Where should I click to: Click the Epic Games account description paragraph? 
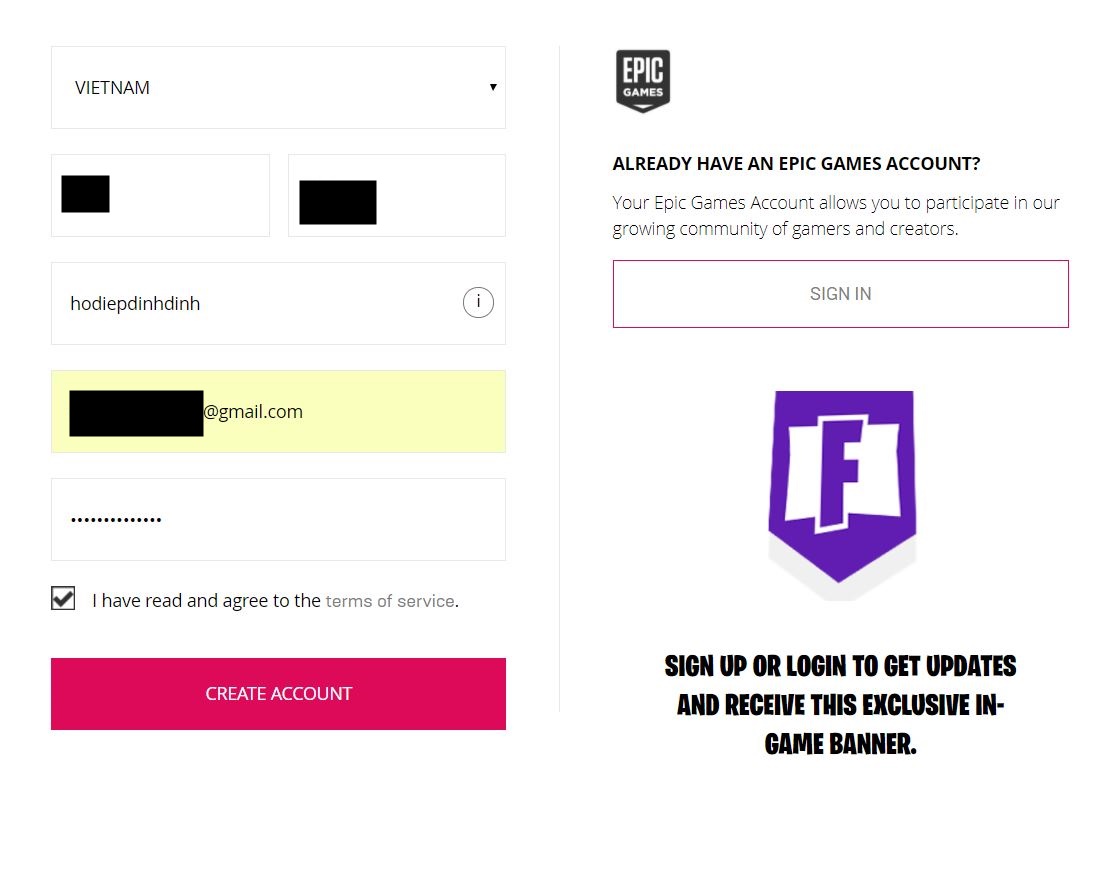pyautogui.click(x=836, y=216)
